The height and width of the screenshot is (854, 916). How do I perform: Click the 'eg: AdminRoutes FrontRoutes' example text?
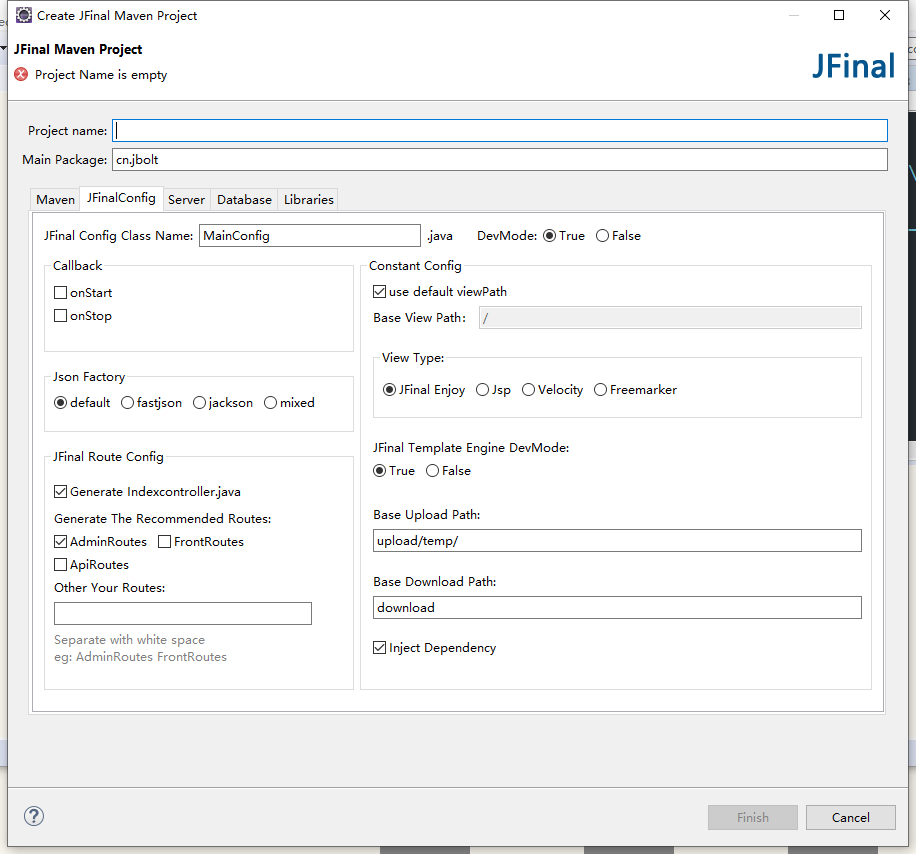point(140,657)
